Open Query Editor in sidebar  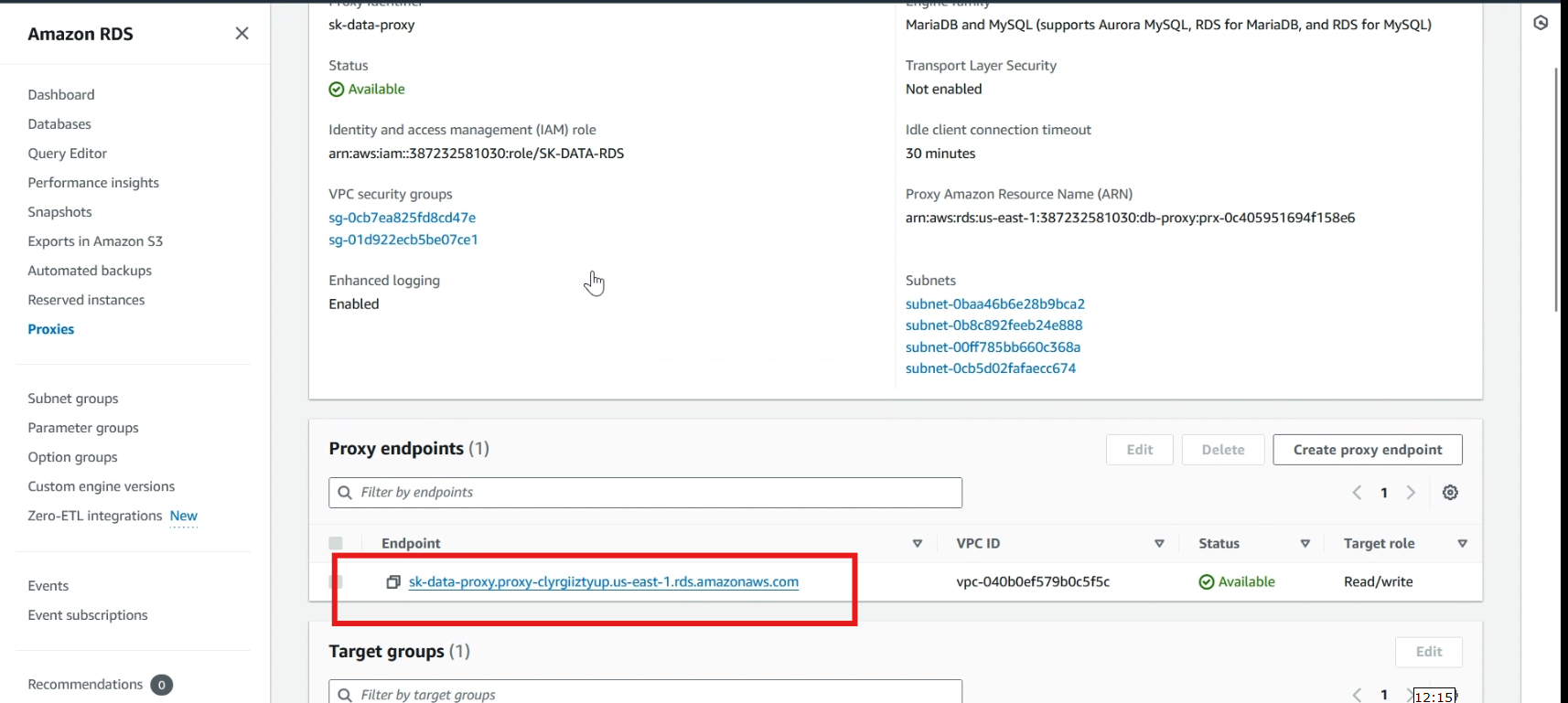68,154
